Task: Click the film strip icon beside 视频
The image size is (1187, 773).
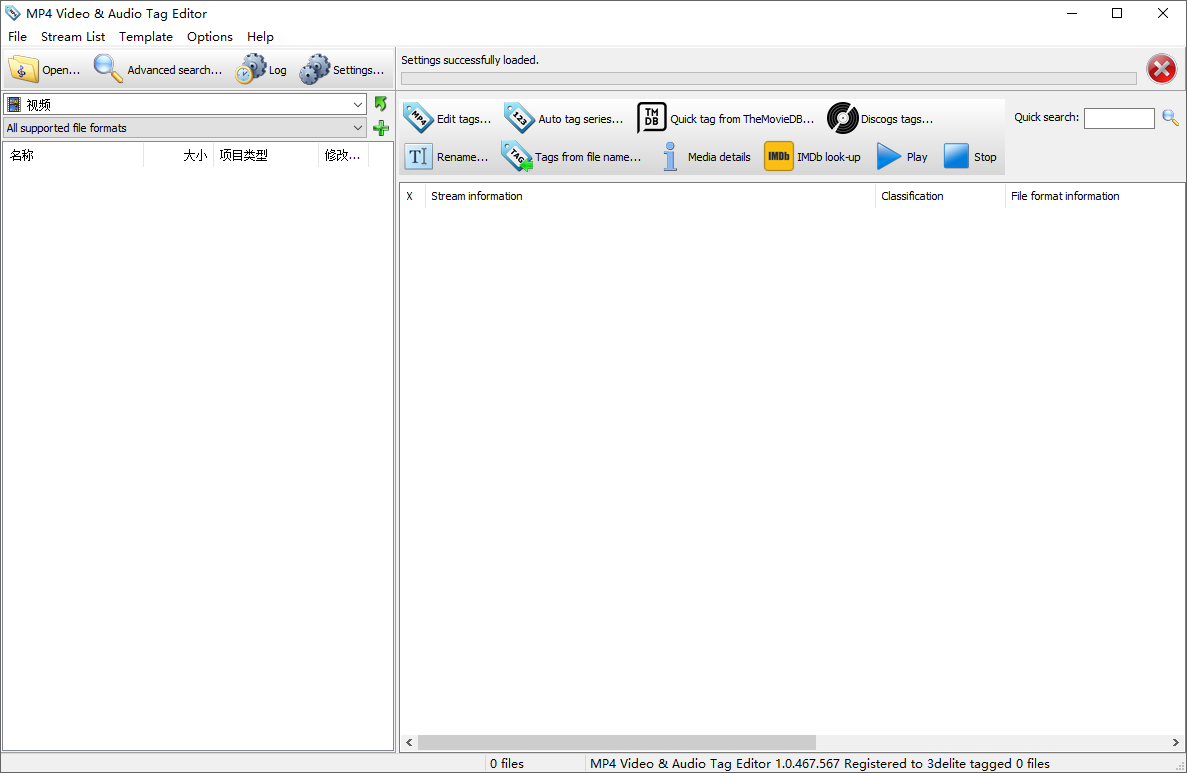Action: [14, 104]
